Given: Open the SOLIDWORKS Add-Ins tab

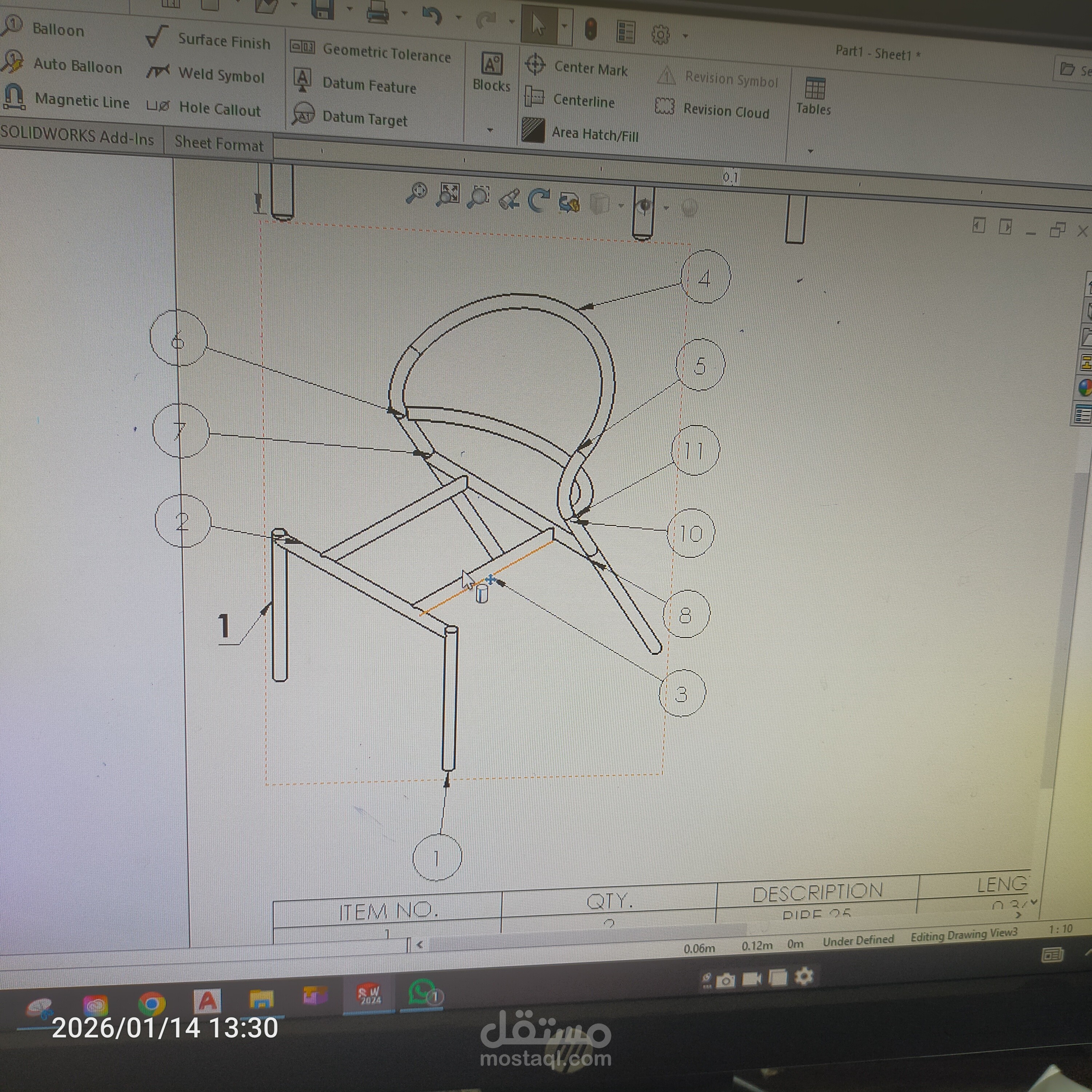Looking at the screenshot, I should (78, 136).
